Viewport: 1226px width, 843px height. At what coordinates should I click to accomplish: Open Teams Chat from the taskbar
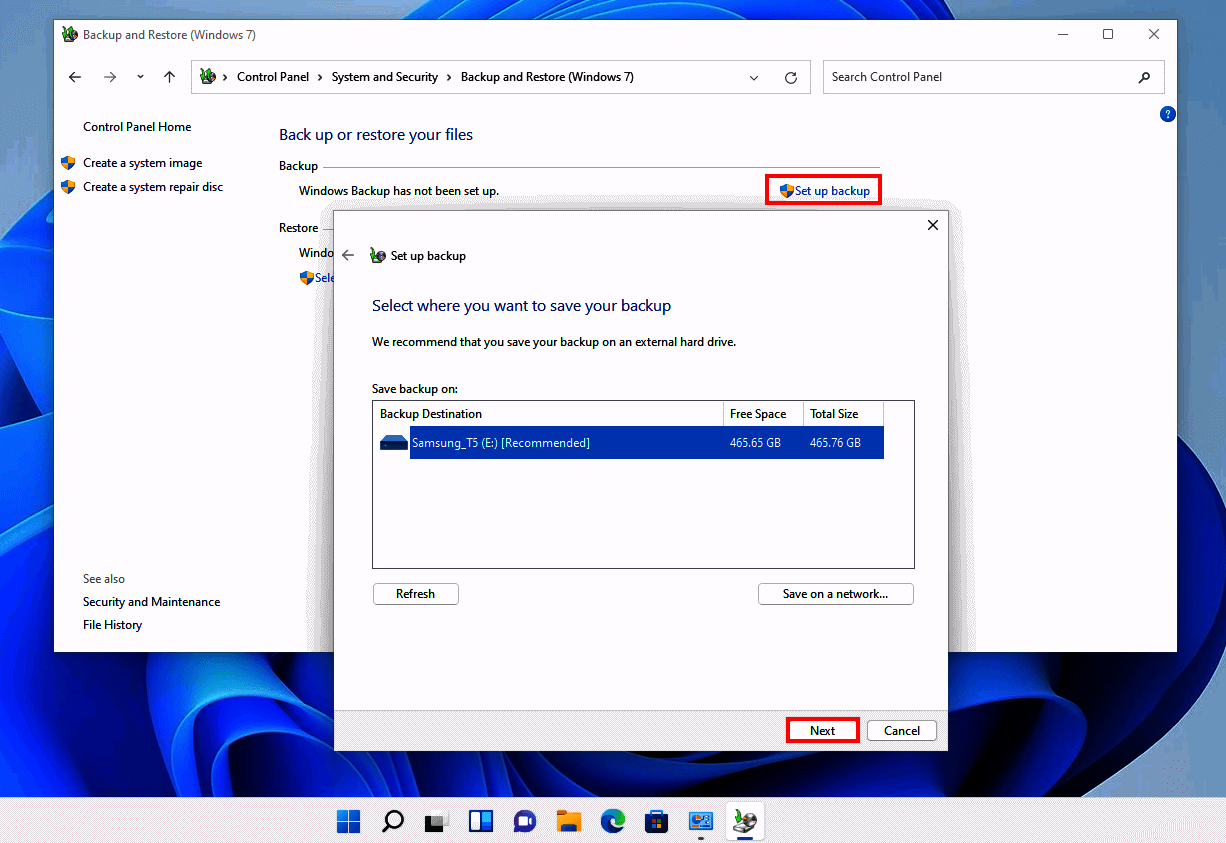pos(524,820)
